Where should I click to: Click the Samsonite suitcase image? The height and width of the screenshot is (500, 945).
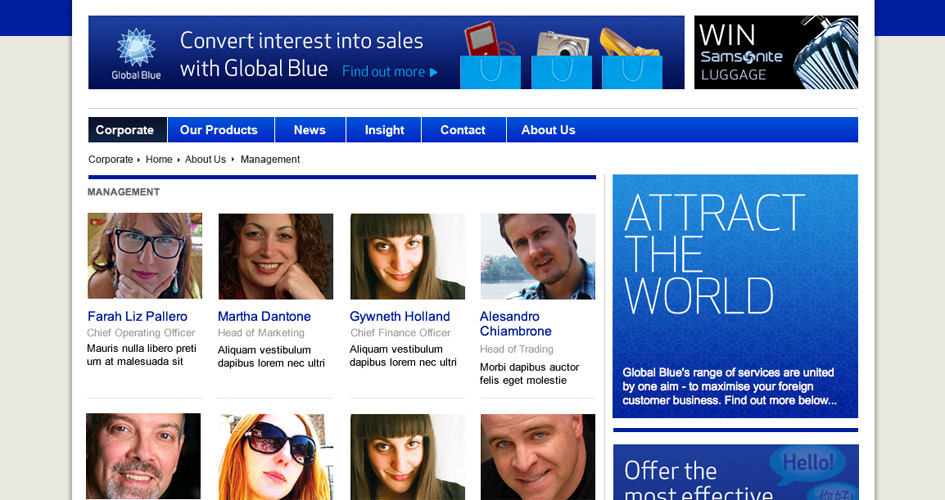[x=826, y=53]
